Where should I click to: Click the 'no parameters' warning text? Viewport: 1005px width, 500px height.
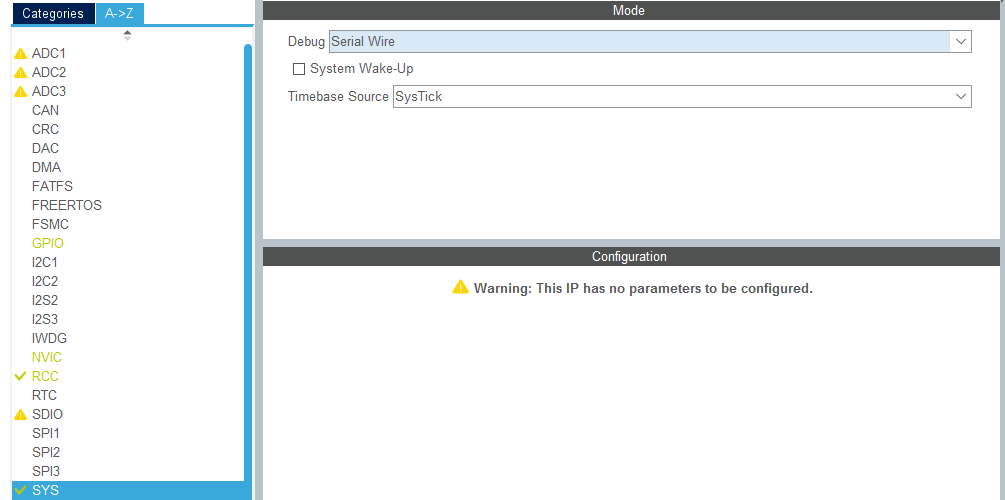[x=643, y=288]
